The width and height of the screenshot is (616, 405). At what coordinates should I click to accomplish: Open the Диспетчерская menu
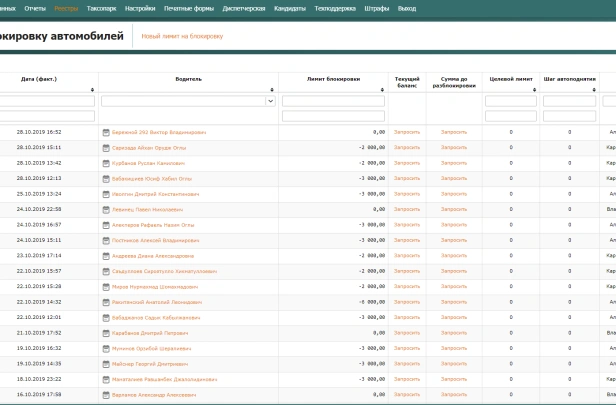pos(243,7)
